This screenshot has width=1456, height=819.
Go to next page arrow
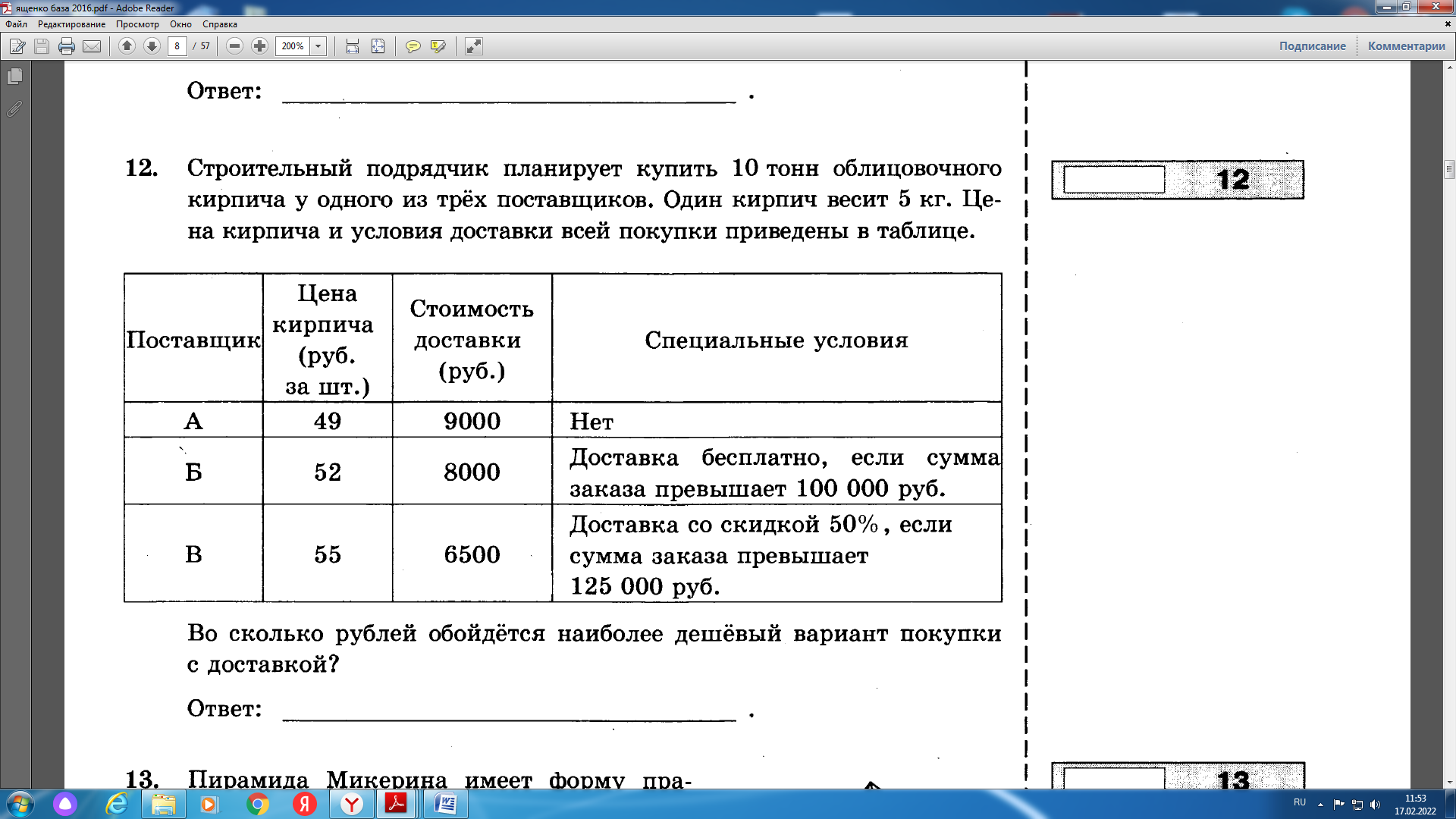[x=152, y=46]
